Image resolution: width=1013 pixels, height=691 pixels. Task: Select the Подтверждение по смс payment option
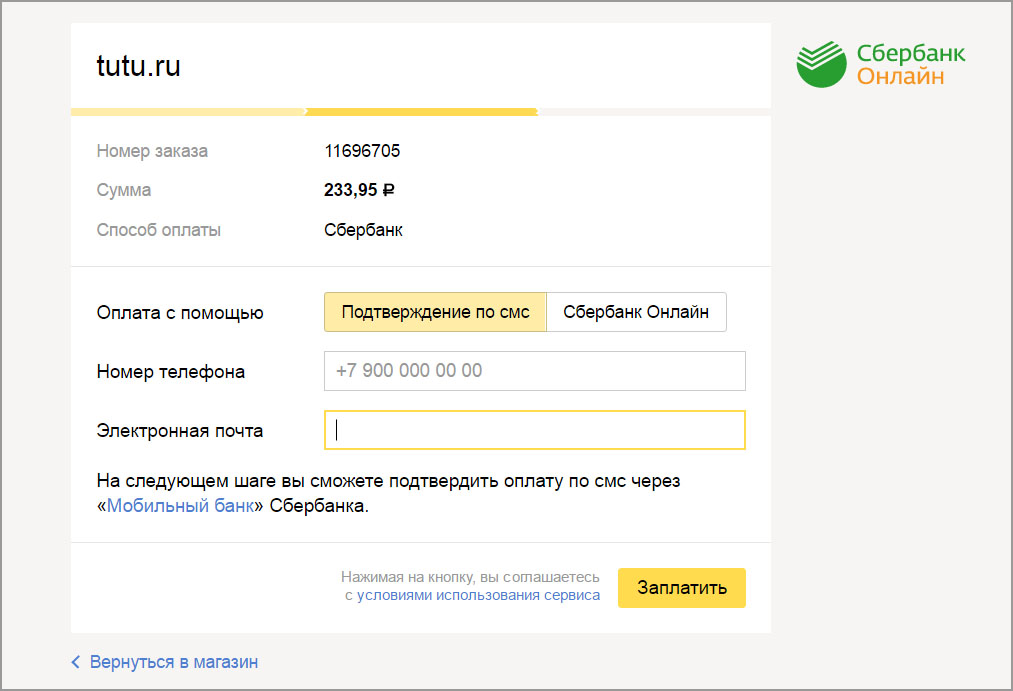tap(435, 311)
